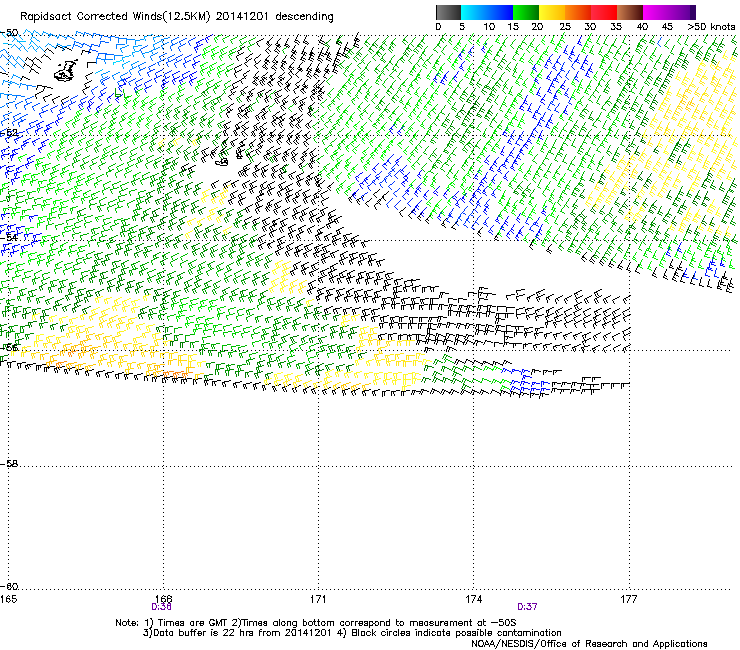Click the '177' longitude axis label
Screen dimensions: 740x650
629,599
